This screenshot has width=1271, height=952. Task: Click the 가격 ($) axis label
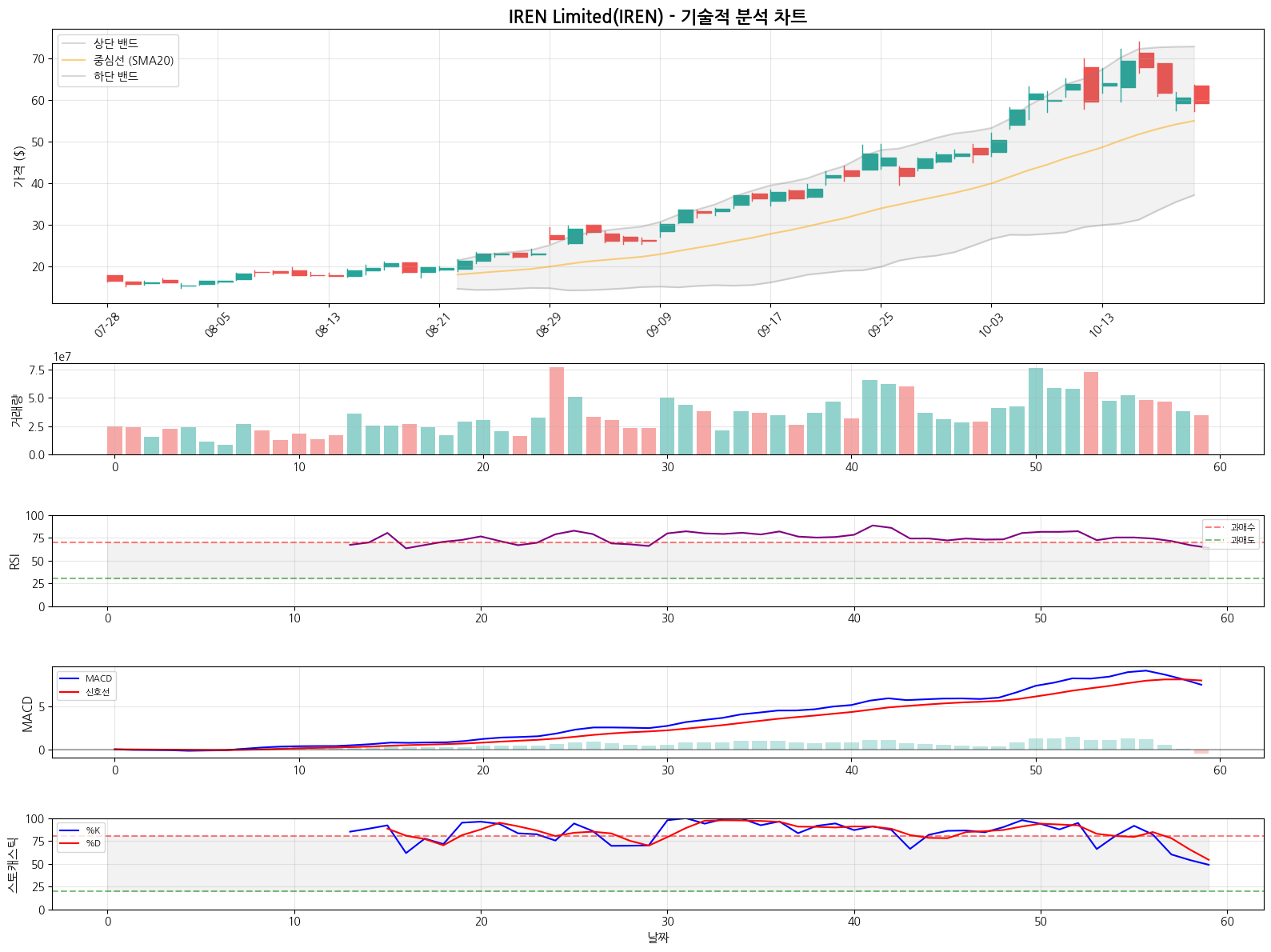[19, 166]
